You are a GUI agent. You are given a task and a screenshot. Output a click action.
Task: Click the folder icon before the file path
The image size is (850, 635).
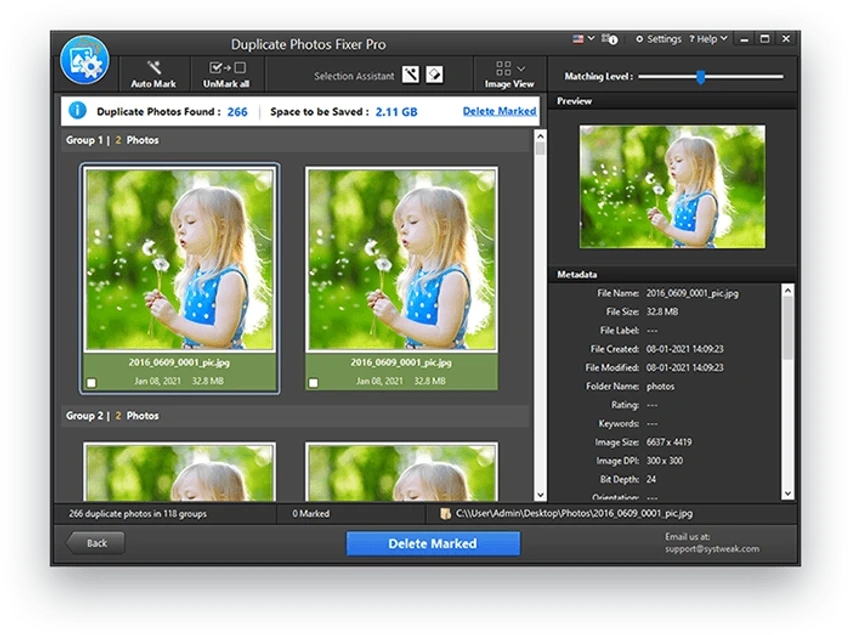point(445,514)
